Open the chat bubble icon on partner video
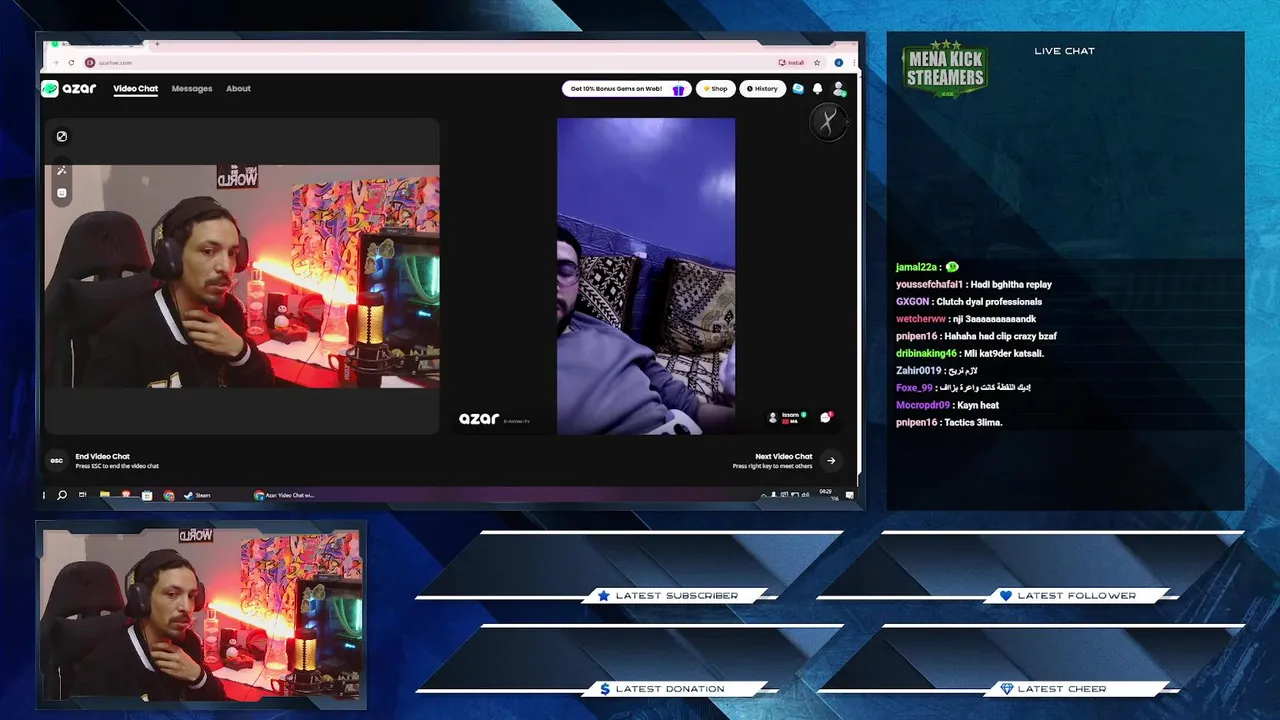The width and height of the screenshot is (1280, 720). click(x=826, y=418)
